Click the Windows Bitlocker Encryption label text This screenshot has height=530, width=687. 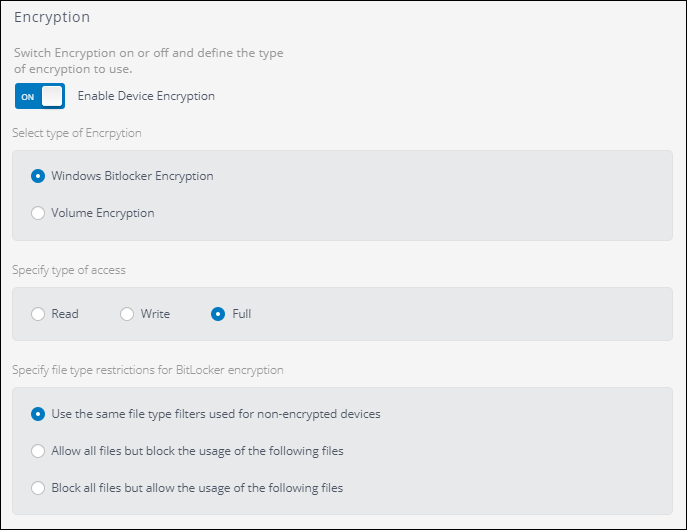132,176
